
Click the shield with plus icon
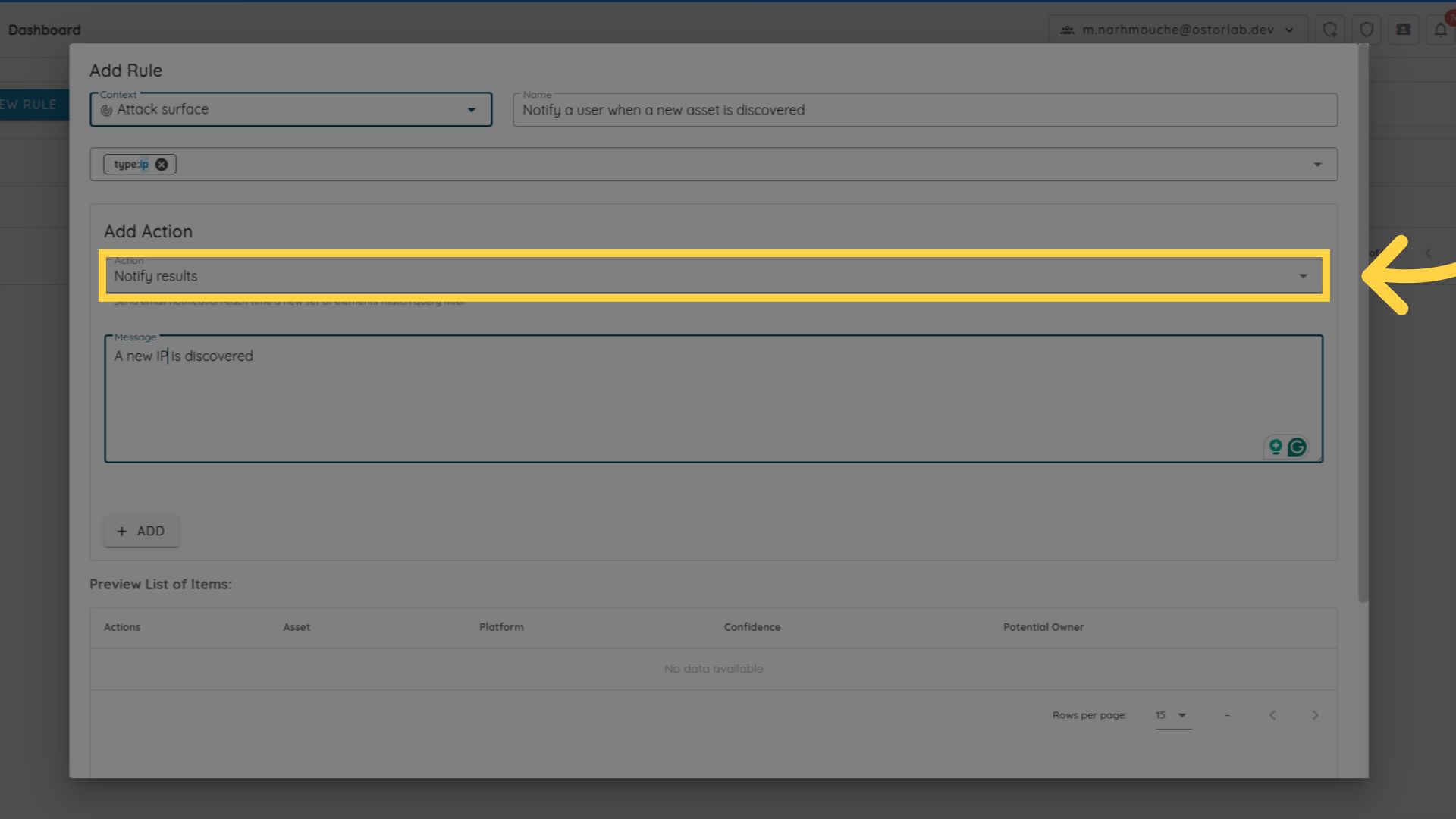(1330, 30)
